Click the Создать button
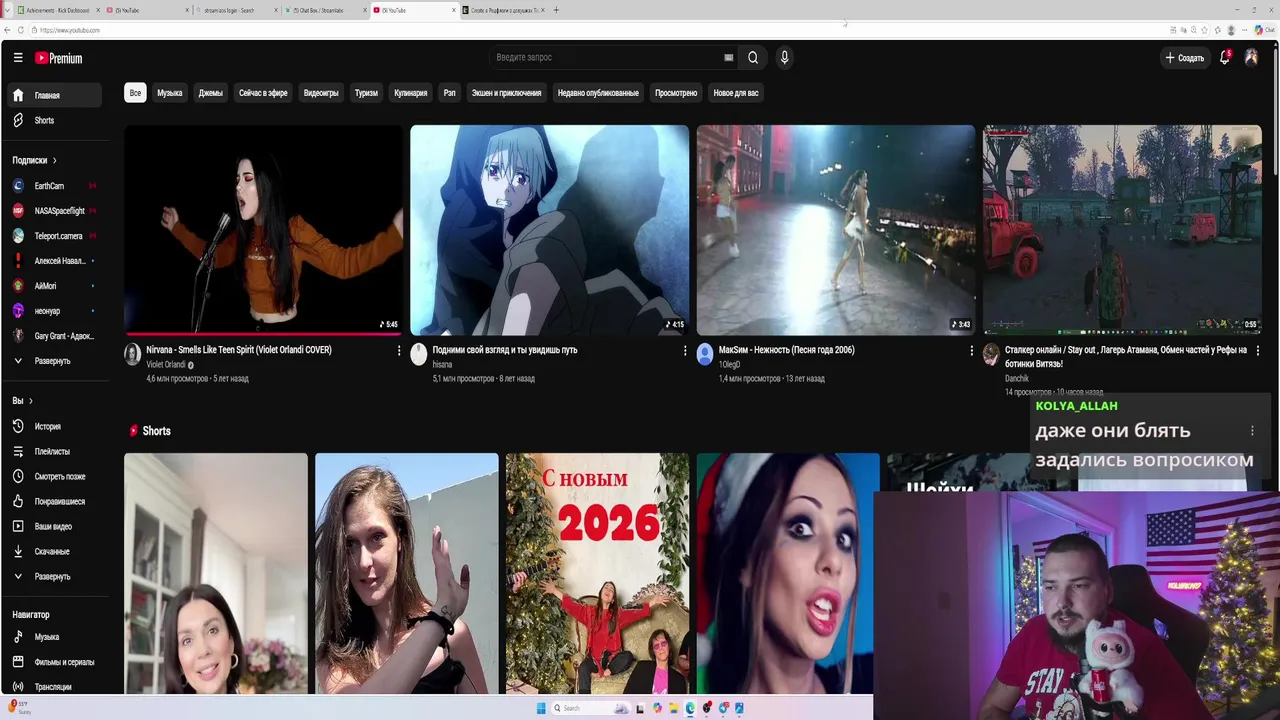Screen dimensions: 1280x720 click(x=1185, y=58)
